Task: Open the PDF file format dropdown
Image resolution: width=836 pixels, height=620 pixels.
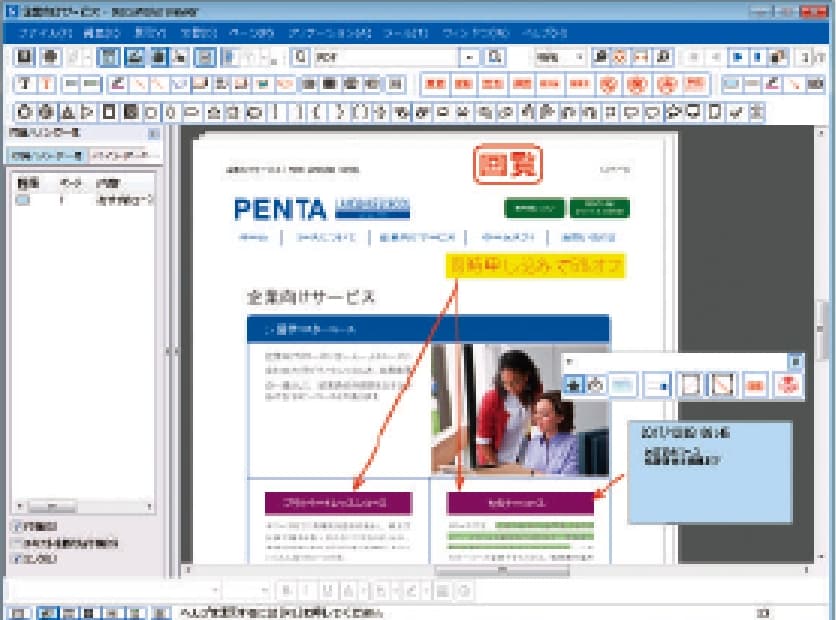Action: coord(470,58)
